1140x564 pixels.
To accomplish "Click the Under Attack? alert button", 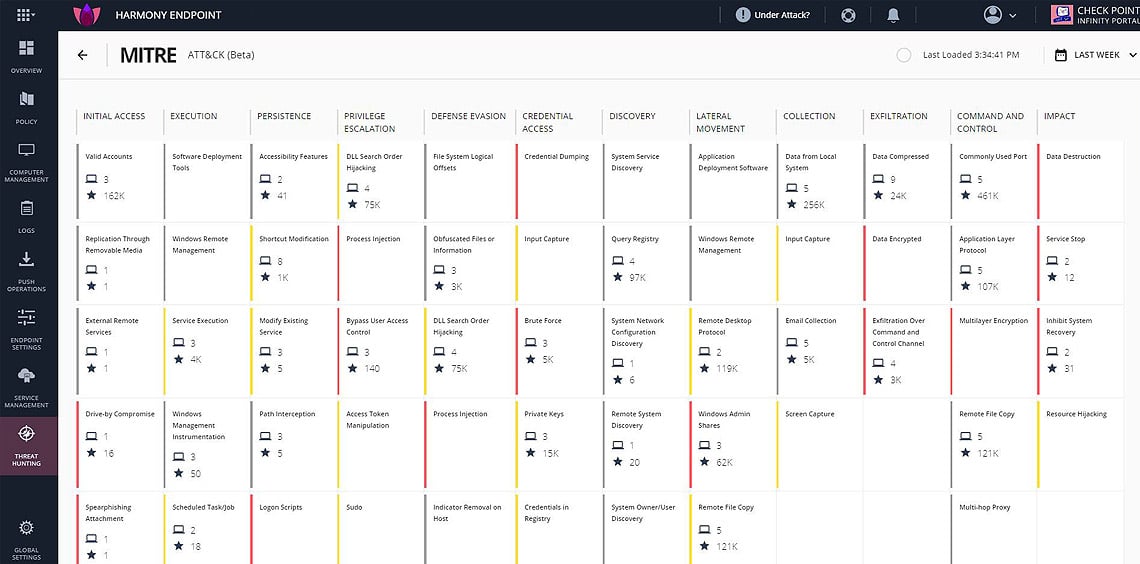I will tap(772, 15).
